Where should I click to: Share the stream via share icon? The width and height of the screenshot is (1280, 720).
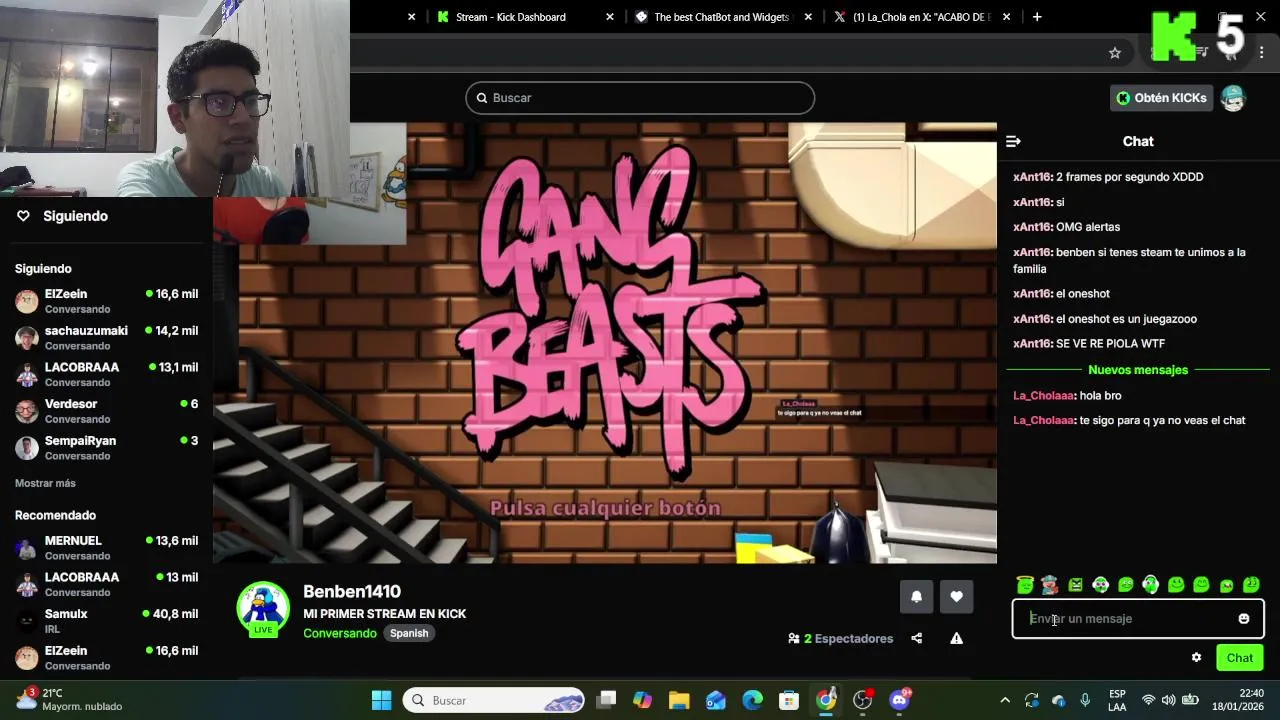pos(917,638)
